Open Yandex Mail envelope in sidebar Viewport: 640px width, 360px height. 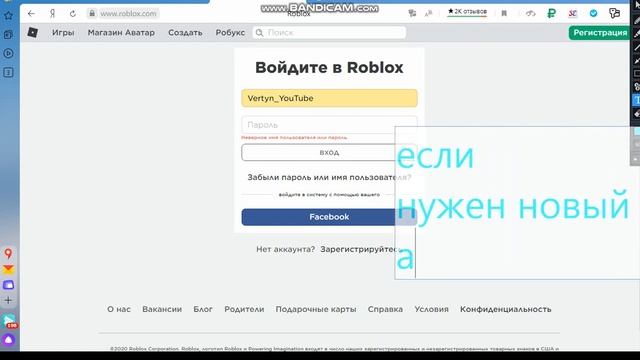pos(8,269)
